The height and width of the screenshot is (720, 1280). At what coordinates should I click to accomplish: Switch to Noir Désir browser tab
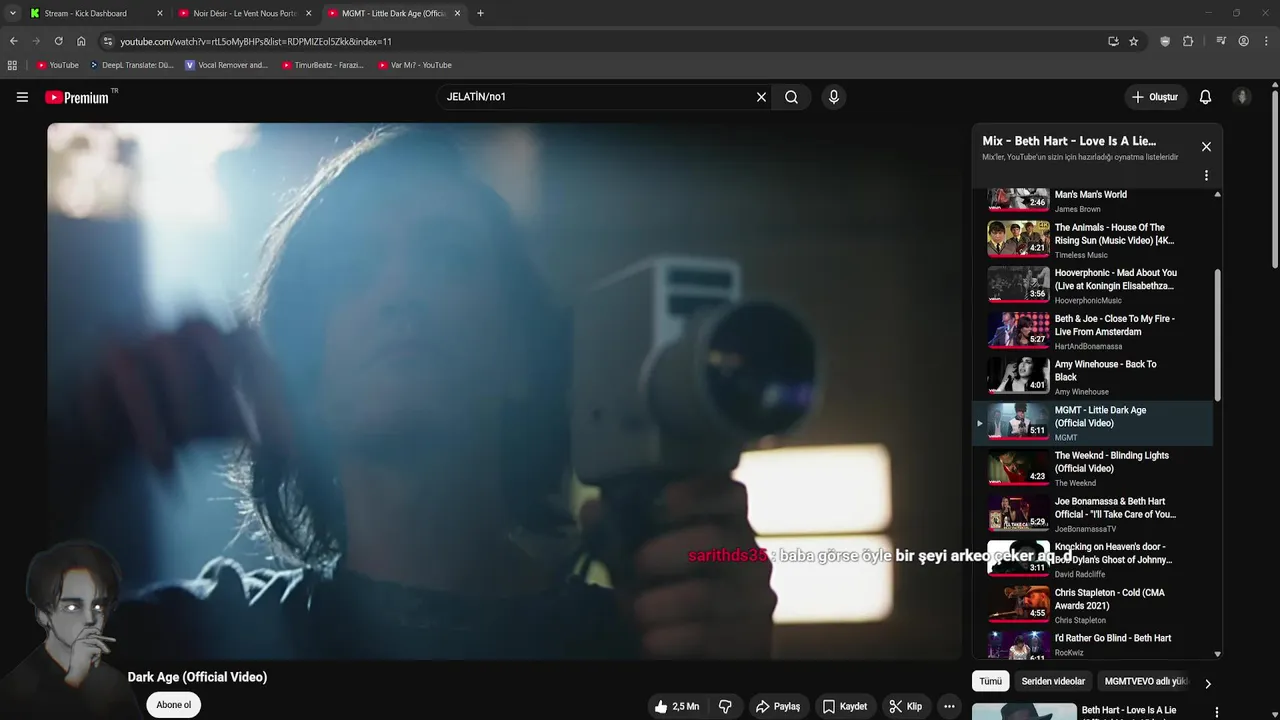coord(244,13)
